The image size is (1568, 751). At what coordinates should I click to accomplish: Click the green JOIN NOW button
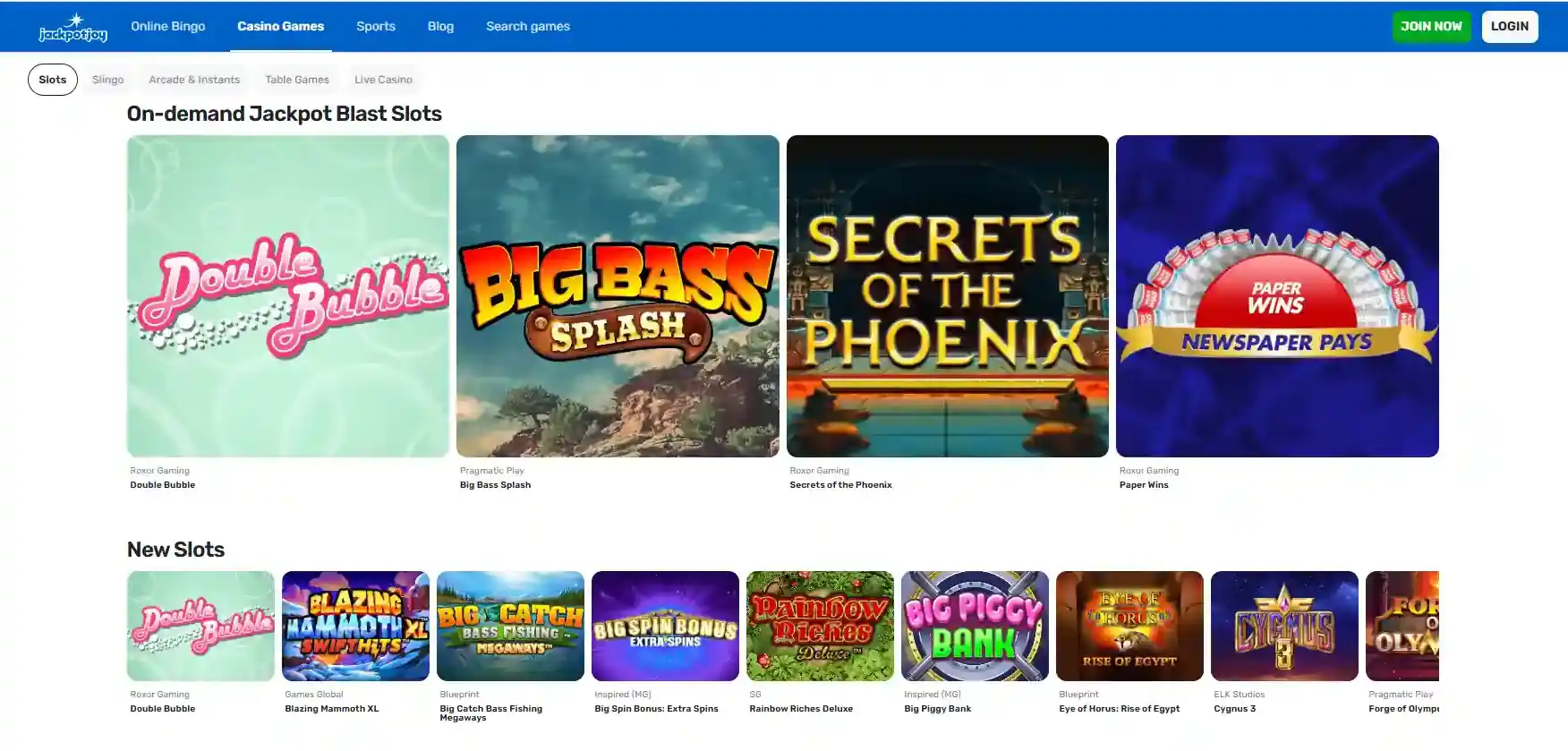pos(1431,26)
